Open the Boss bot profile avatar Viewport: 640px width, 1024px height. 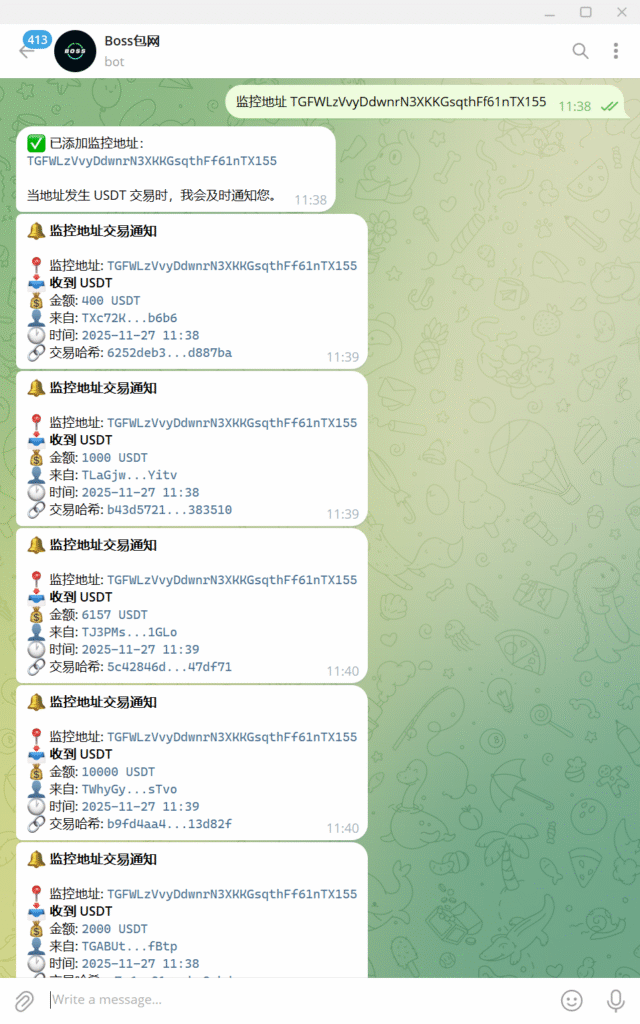coord(75,51)
